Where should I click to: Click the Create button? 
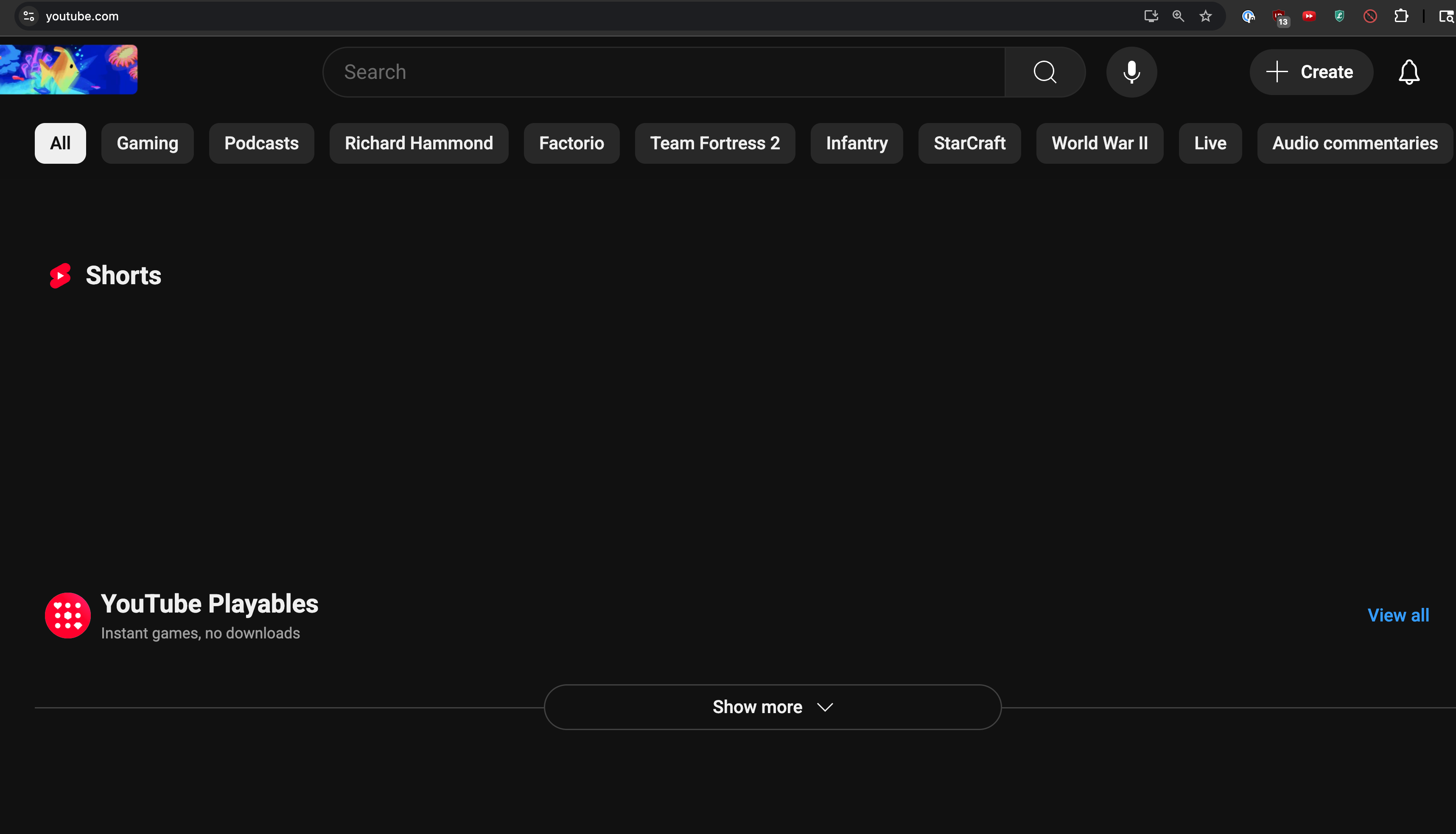[x=1310, y=72]
